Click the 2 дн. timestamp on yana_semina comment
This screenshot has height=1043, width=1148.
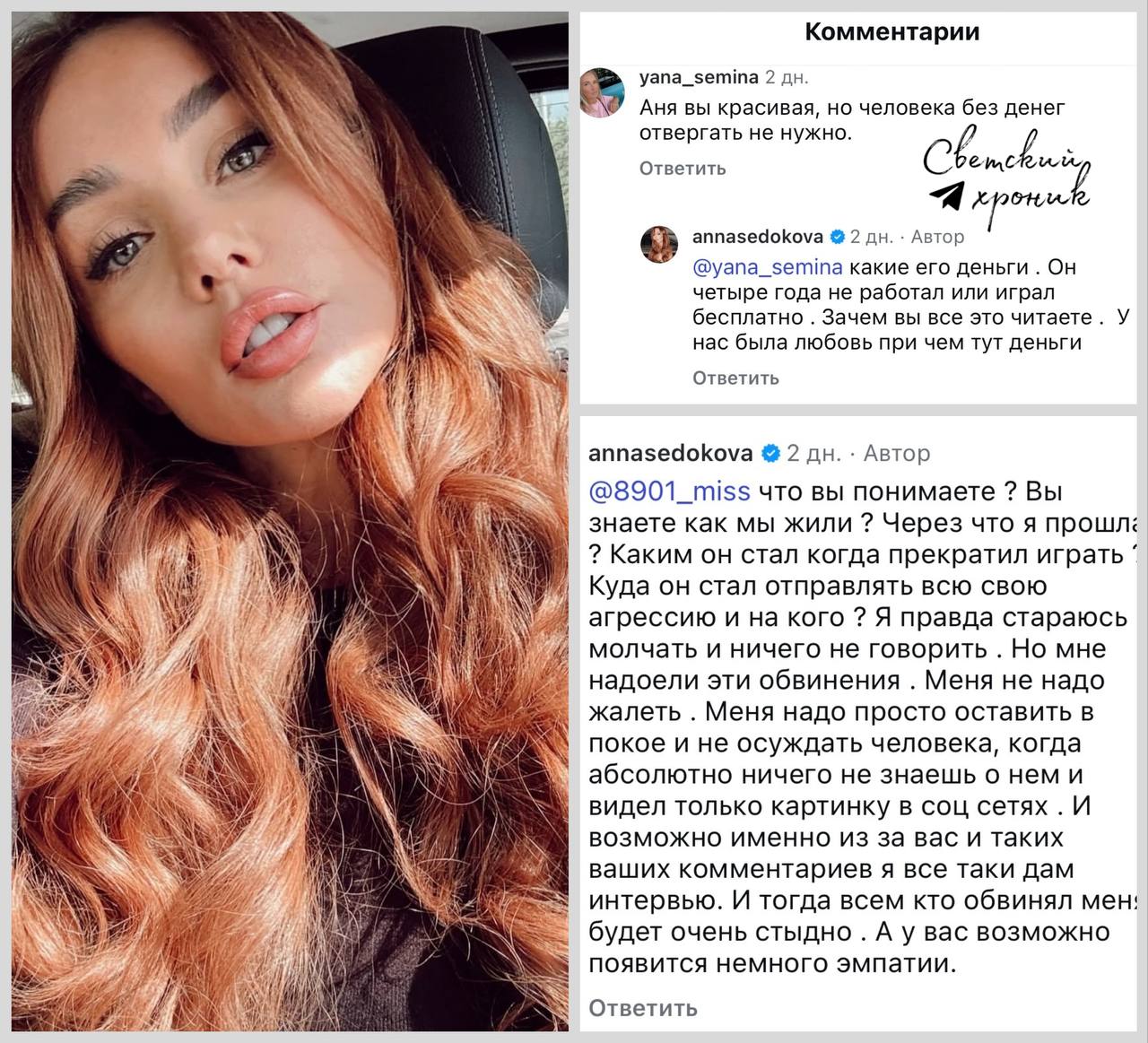point(787,78)
